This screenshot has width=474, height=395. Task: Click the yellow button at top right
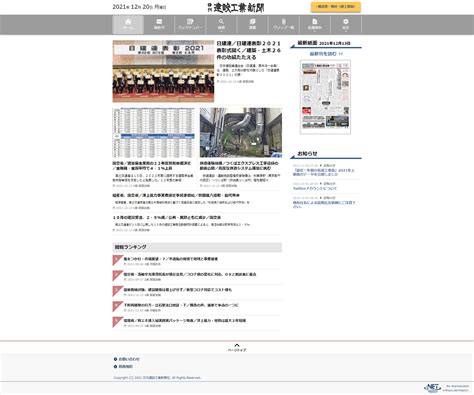pyautogui.click(x=336, y=7)
